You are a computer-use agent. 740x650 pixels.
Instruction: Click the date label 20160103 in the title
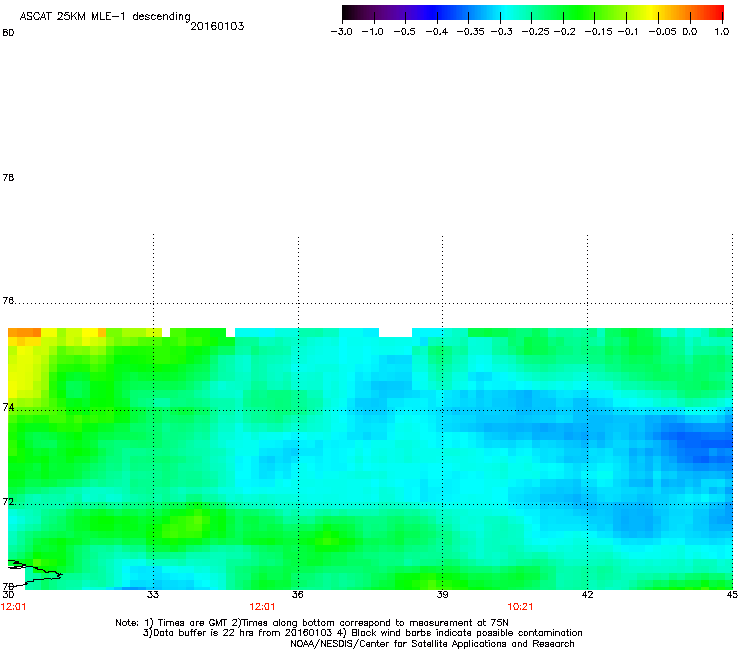(x=217, y=26)
